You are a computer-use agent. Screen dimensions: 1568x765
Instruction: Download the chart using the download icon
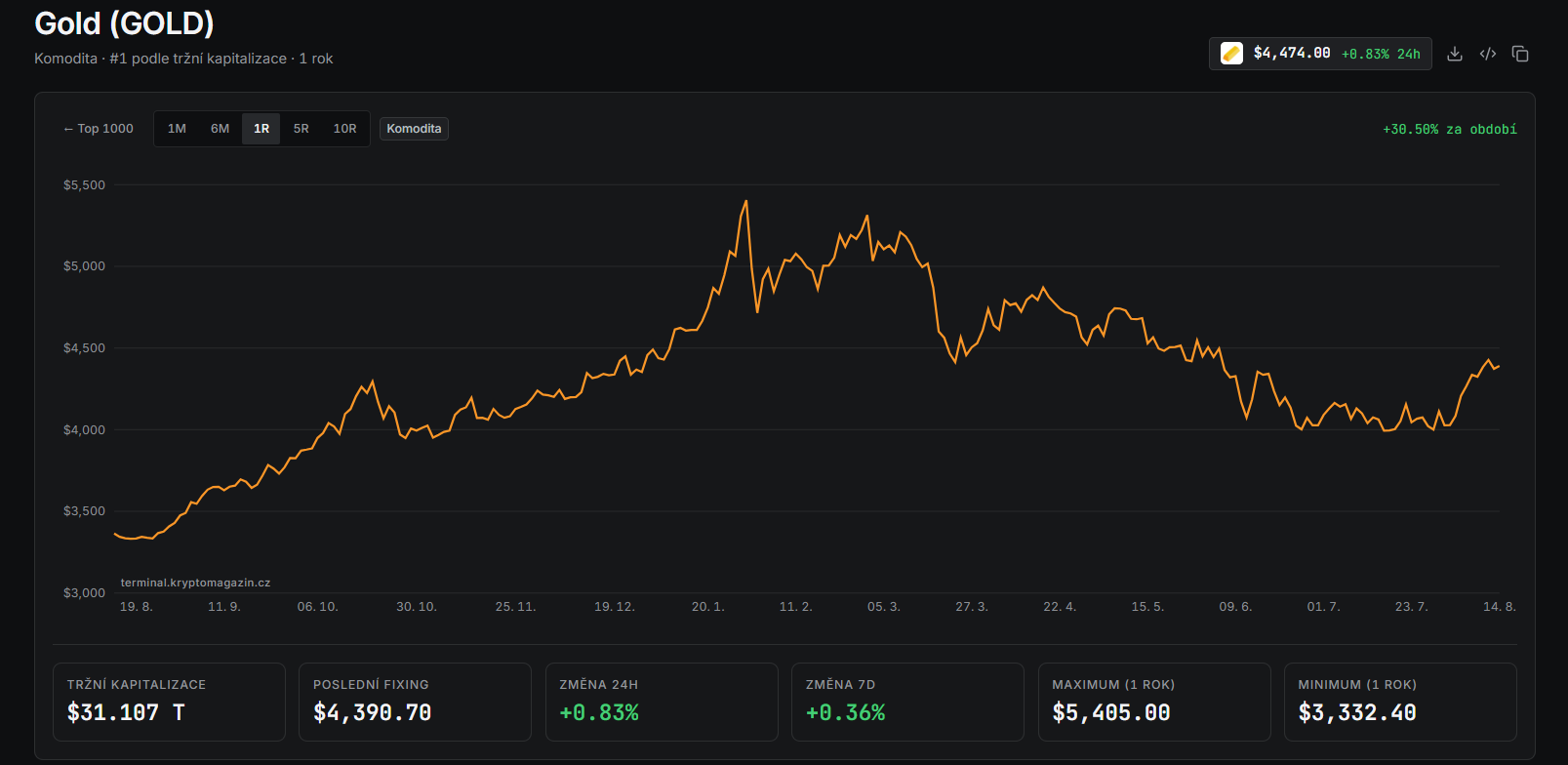[x=1455, y=54]
